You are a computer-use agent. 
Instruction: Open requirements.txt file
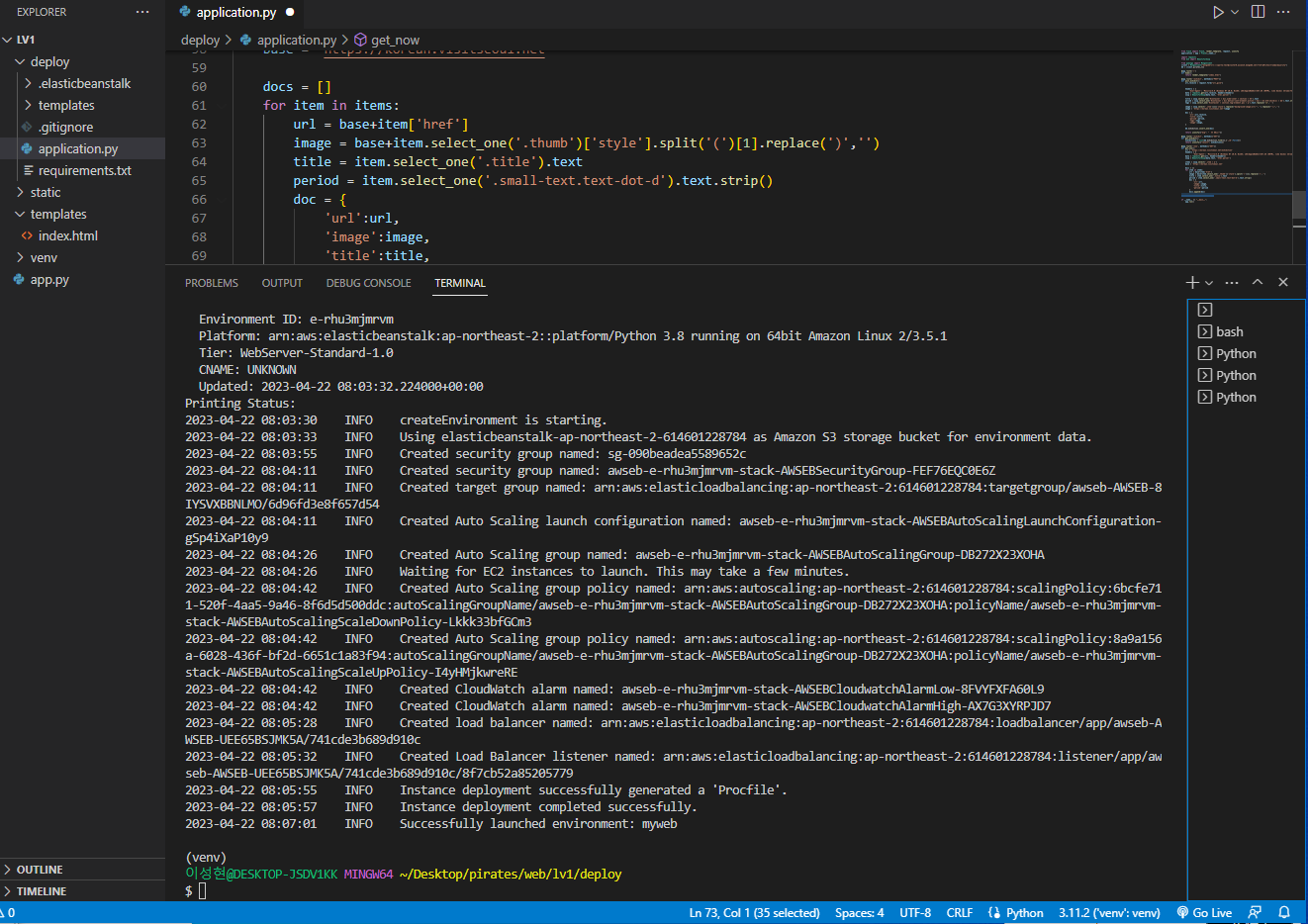pos(82,170)
